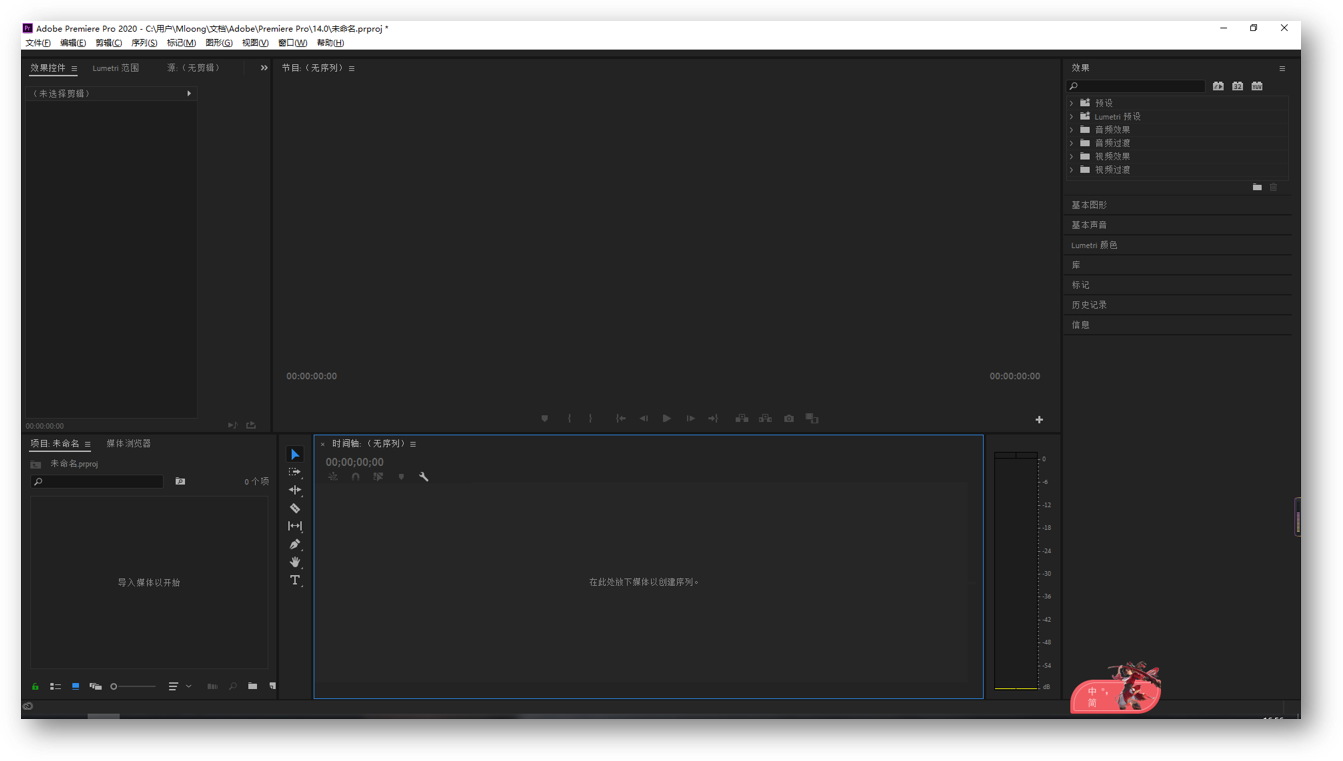The width and height of the screenshot is (1343, 761).
Task: Play the Program Monitor
Action: [667, 419]
